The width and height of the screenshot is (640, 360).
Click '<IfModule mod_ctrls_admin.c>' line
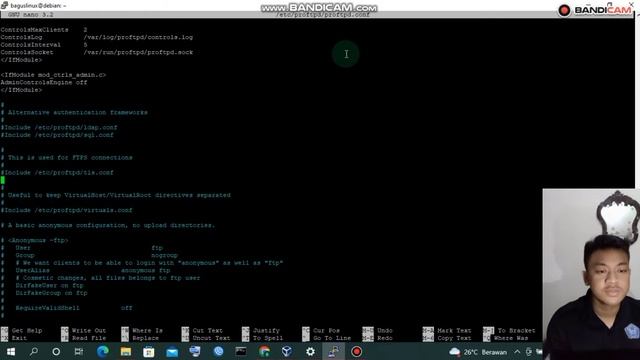pos(53,75)
